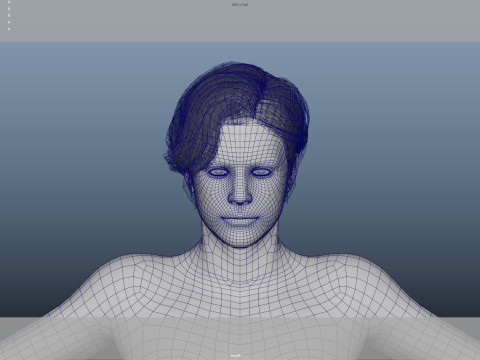Click the resolution gate label at viewport top
The width and height of the screenshot is (480, 360).
coord(240,5)
